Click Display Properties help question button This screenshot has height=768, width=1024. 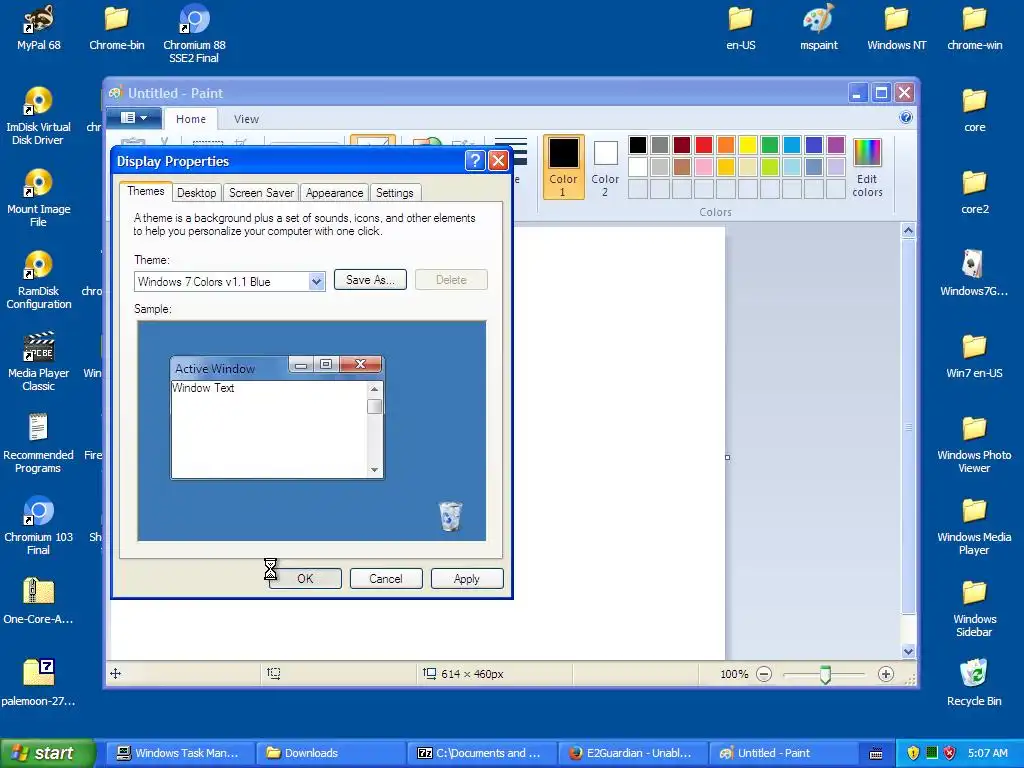click(475, 161)
